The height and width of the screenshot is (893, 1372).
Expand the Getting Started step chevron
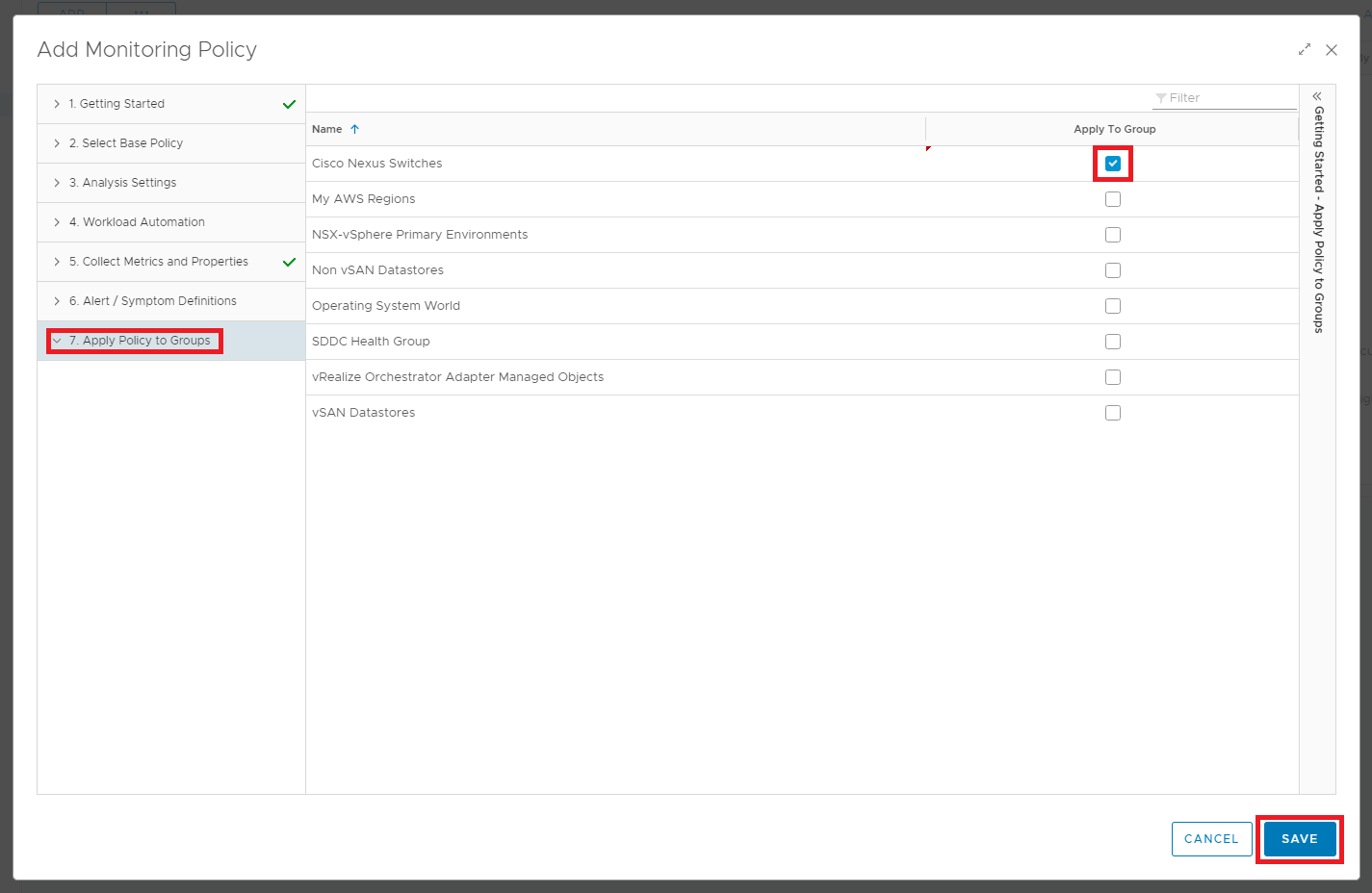click(57, 104)
